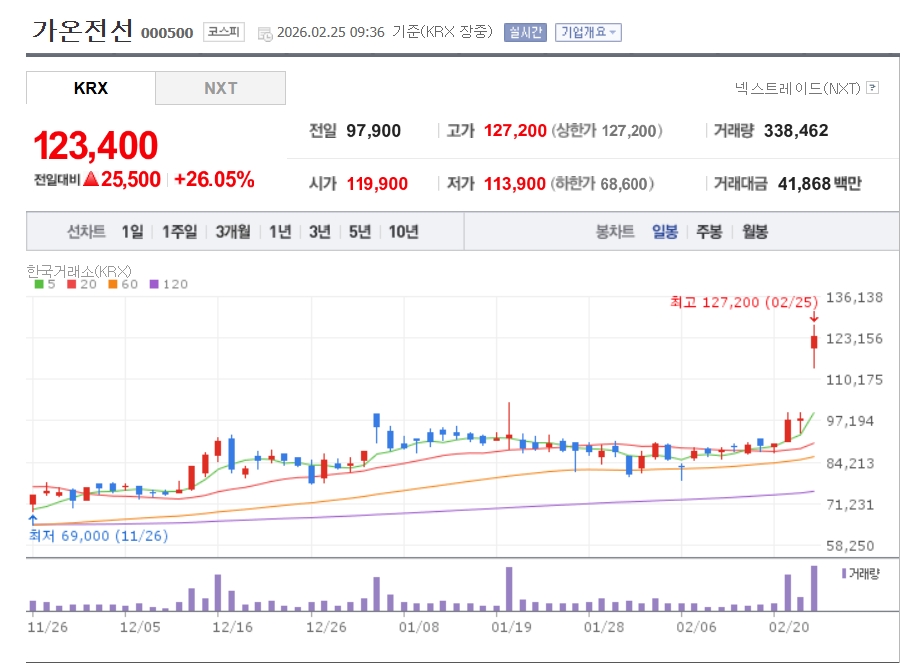The height and width of the screenshot is (663, 900).
Task: Click the green 5-day moving average swatch
Action: click(x=38, y=284)
